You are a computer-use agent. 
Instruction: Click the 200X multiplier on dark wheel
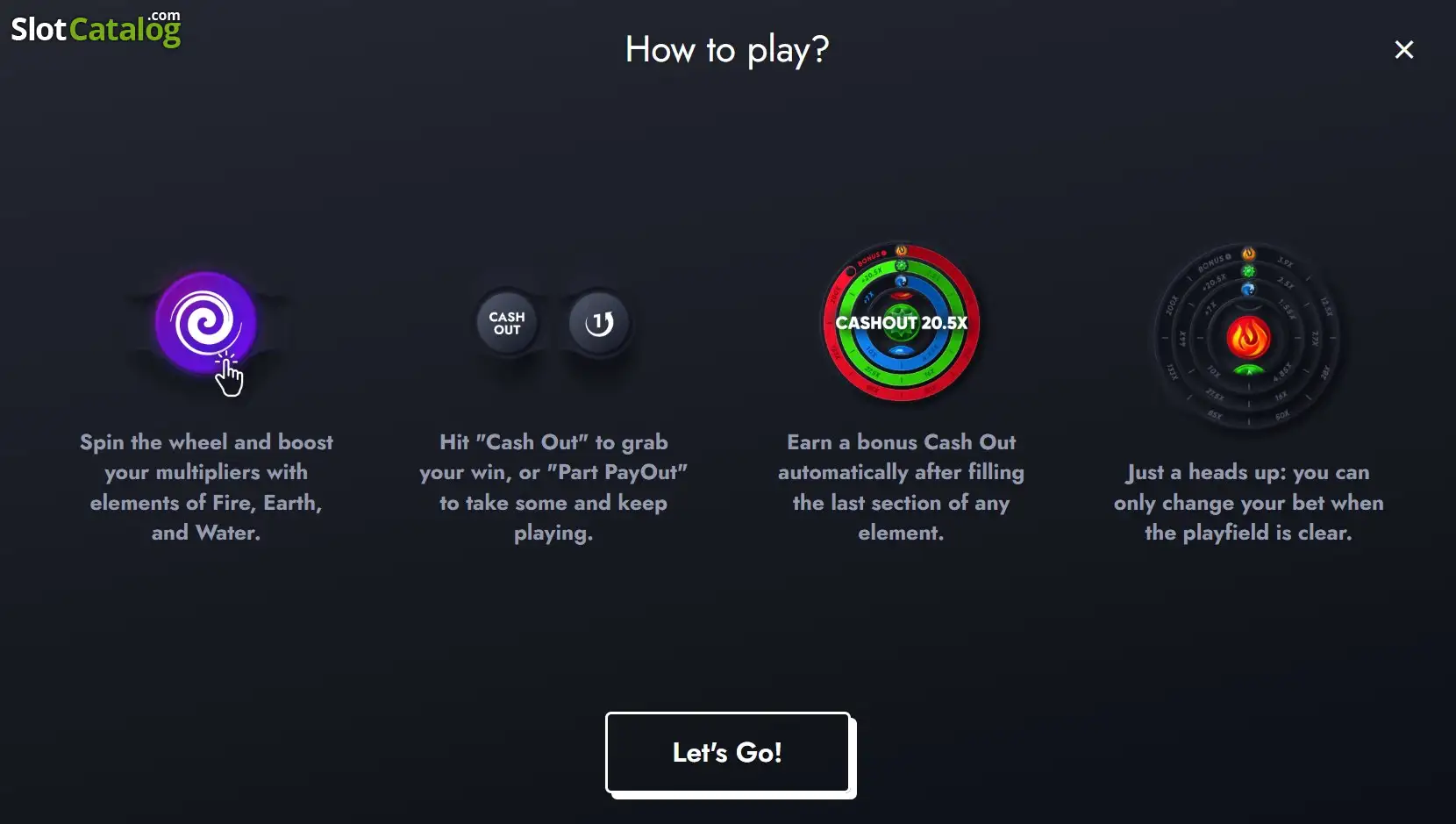click(1172, 305)
